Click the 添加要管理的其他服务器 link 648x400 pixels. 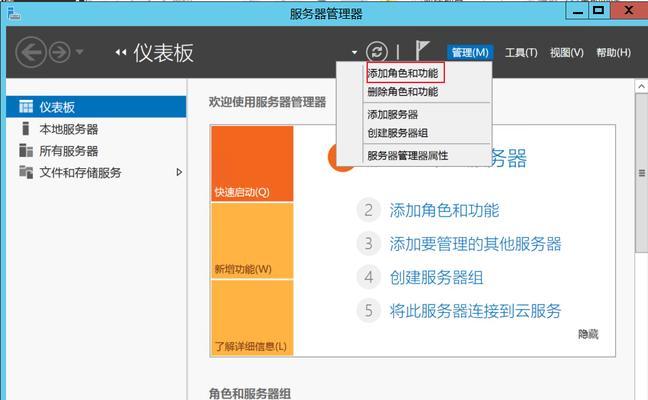[x=475, y=244]
